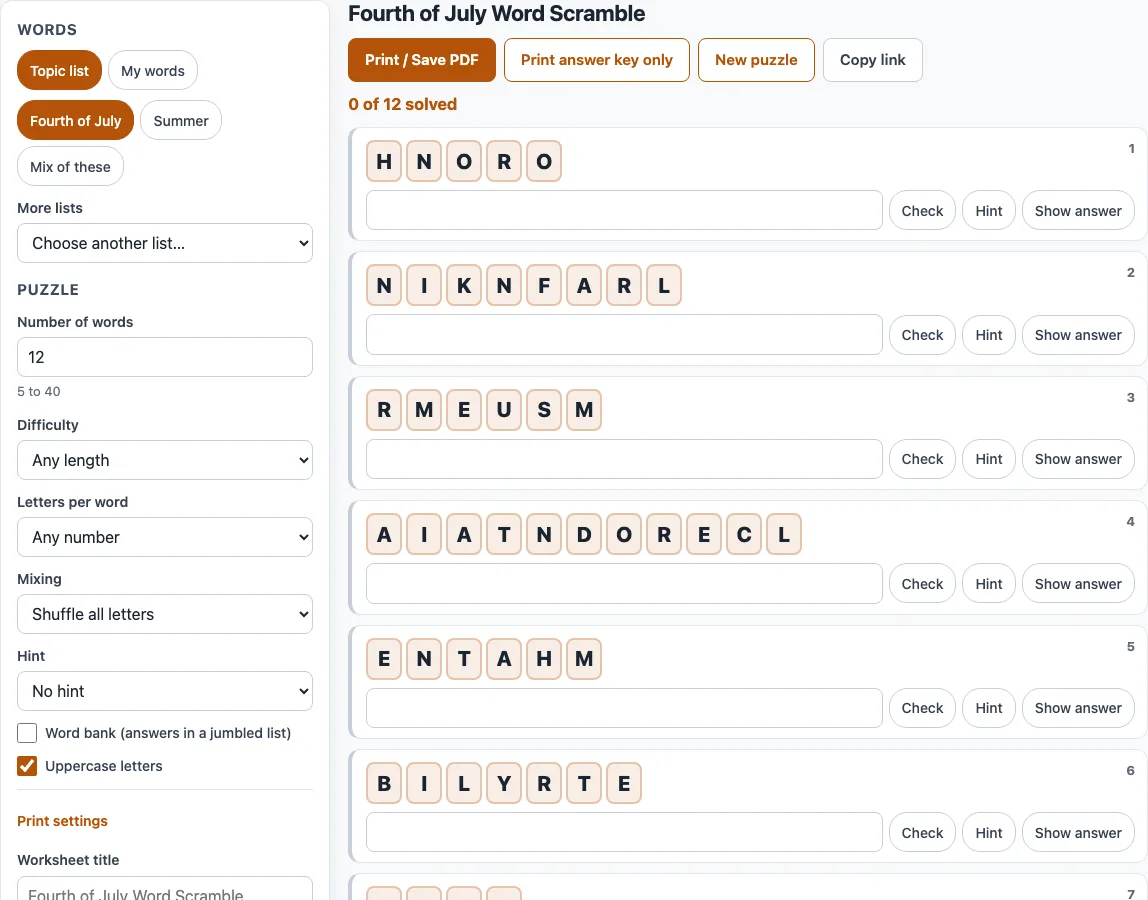Get a hint for NIKNFARL

[988, 335]
